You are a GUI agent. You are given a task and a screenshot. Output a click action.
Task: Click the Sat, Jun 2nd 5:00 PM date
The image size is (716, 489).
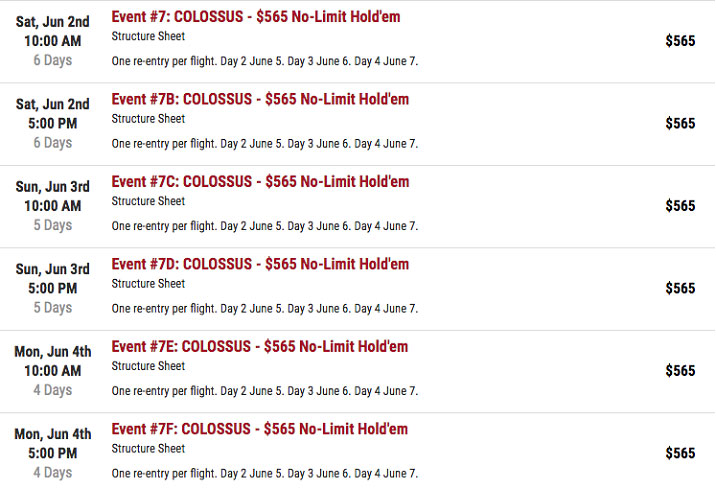point(53,114)
